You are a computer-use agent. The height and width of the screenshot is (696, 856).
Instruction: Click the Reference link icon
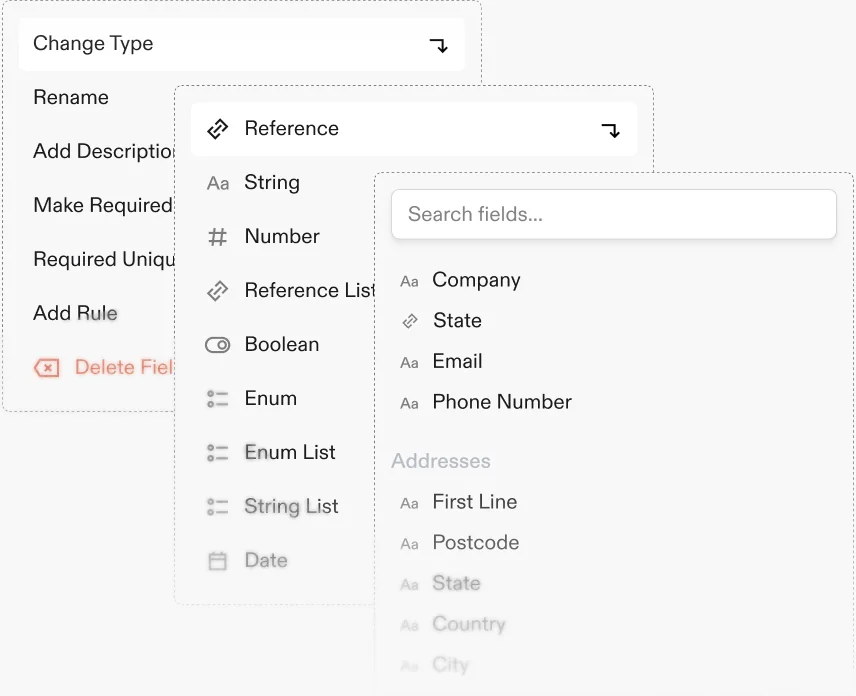pos(217,129)
